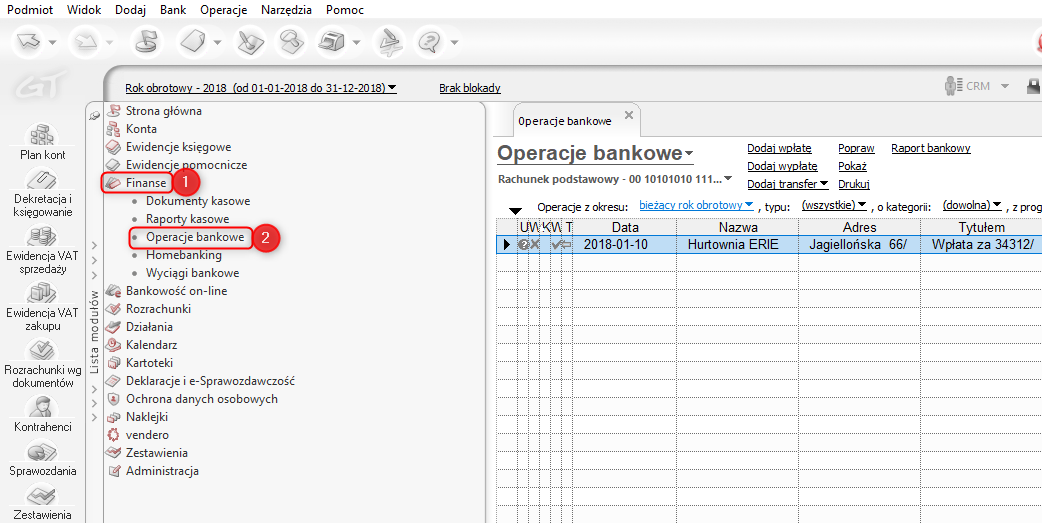Viewport: 1042px width, 523px height.
Task: Close the Operacje bankowe tab
Action: (629, 114)
